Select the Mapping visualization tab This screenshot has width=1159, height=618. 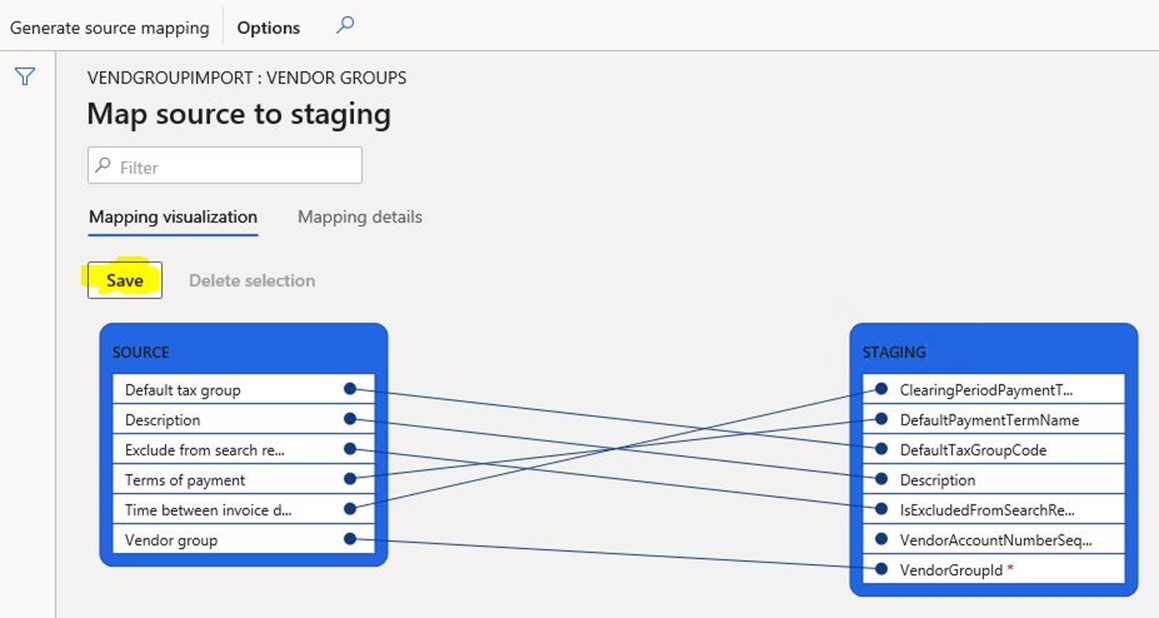(x=173, y=217)
